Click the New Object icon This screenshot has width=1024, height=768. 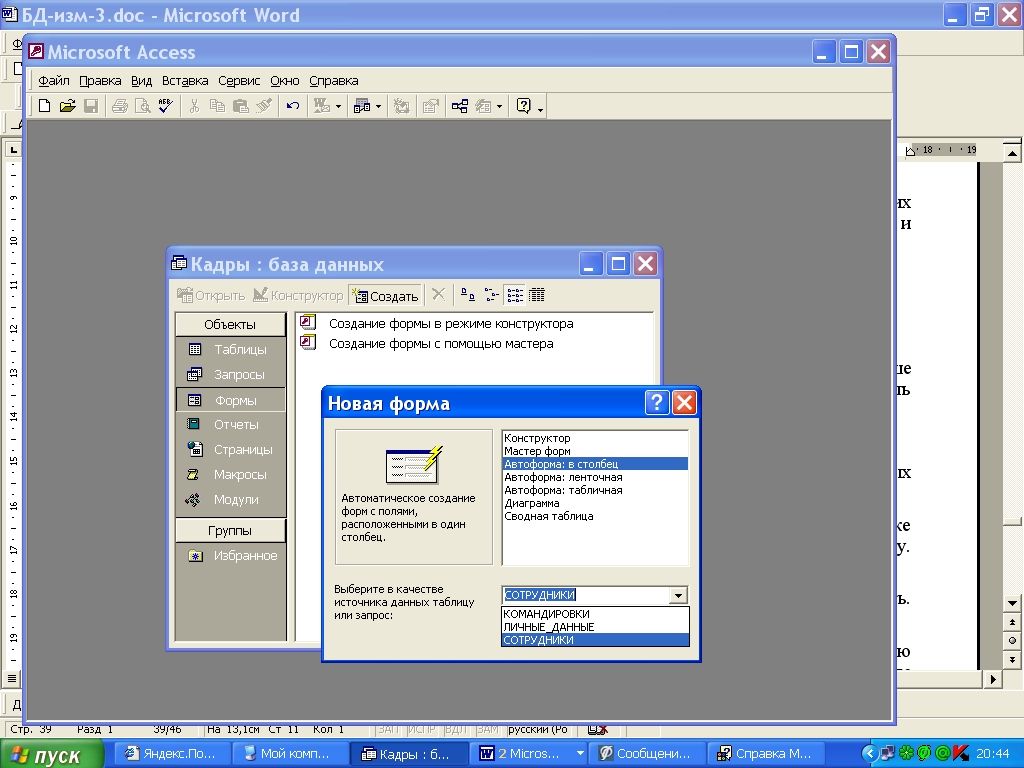[483, 106]
